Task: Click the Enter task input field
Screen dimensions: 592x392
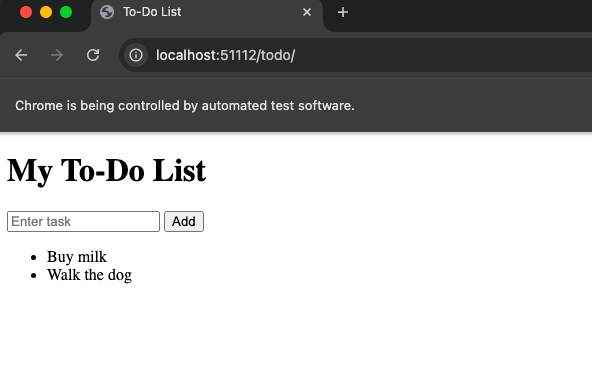Action: tap(83, 221)
